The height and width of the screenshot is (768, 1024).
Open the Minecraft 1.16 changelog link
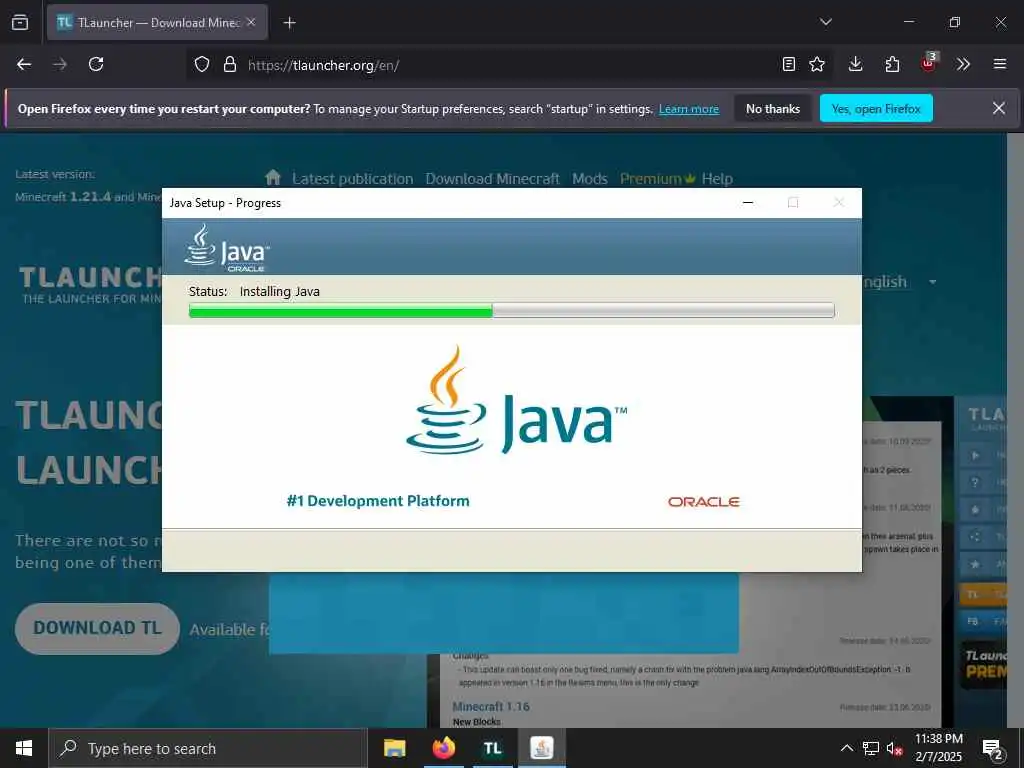click(x=491, y=706)
